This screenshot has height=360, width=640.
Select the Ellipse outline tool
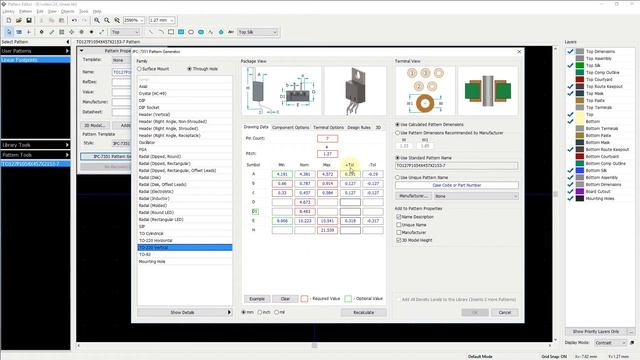(191, 32)
